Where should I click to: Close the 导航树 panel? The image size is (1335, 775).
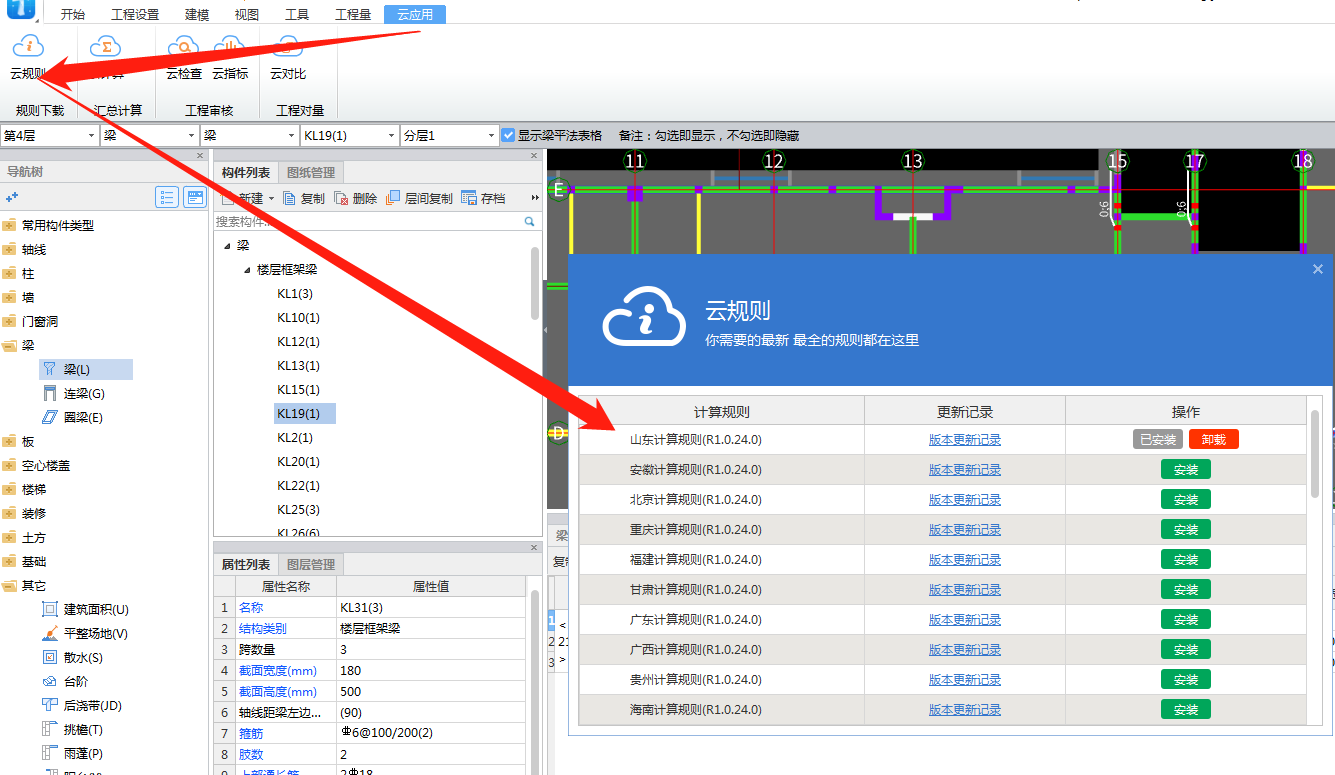tap(200, 156)
